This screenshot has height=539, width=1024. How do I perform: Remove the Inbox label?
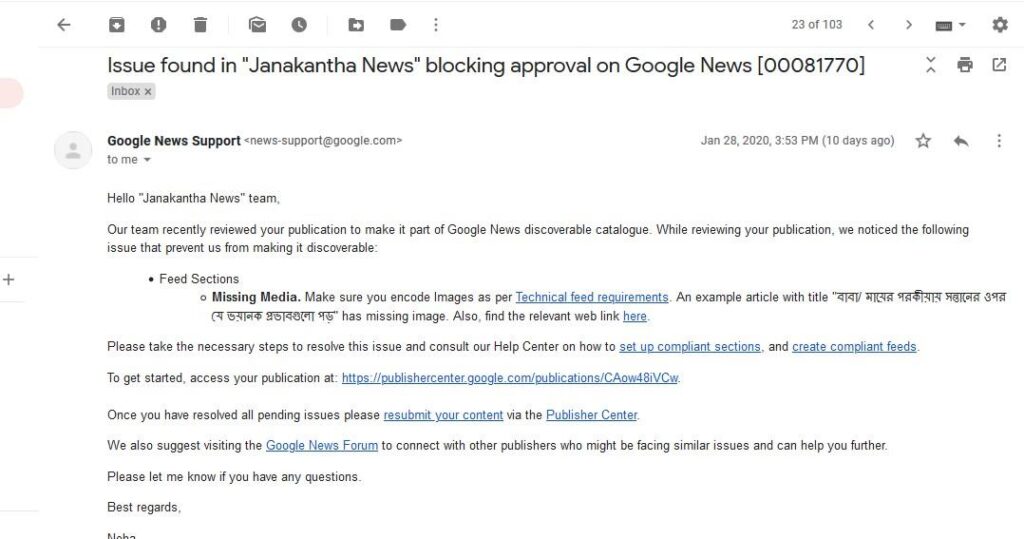coord(148,91)
